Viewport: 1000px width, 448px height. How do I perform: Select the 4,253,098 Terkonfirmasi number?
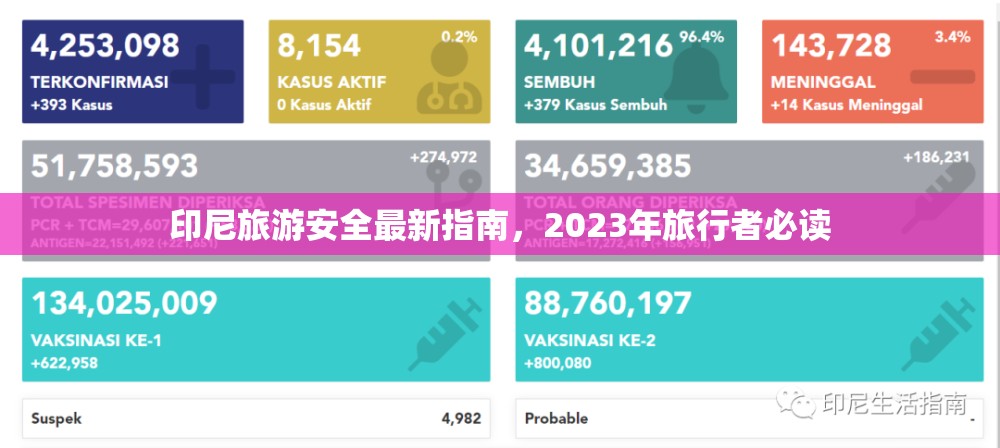[x=105, y=46]
